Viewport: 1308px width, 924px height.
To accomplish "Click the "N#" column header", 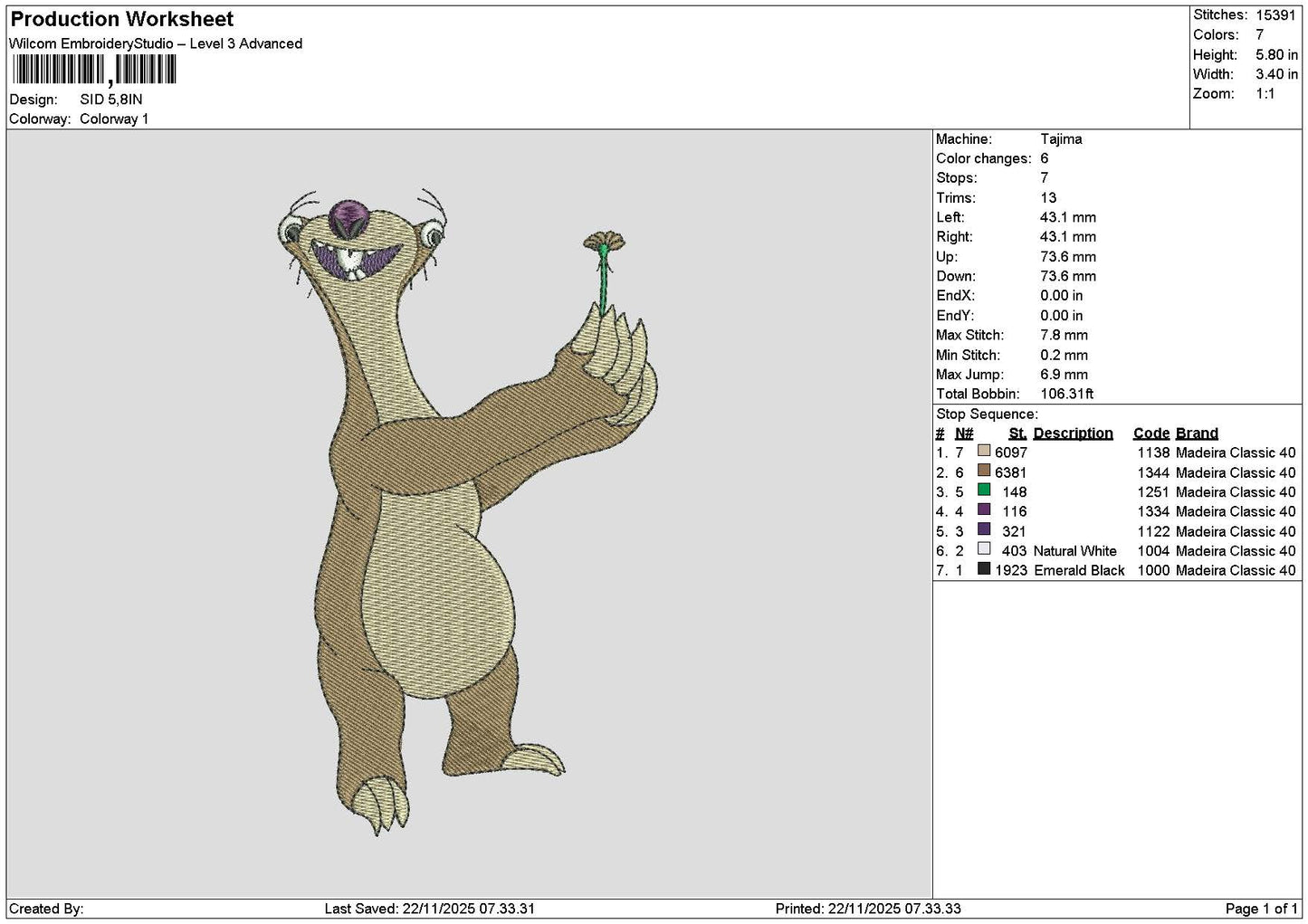I will click(x=964, y=433).
